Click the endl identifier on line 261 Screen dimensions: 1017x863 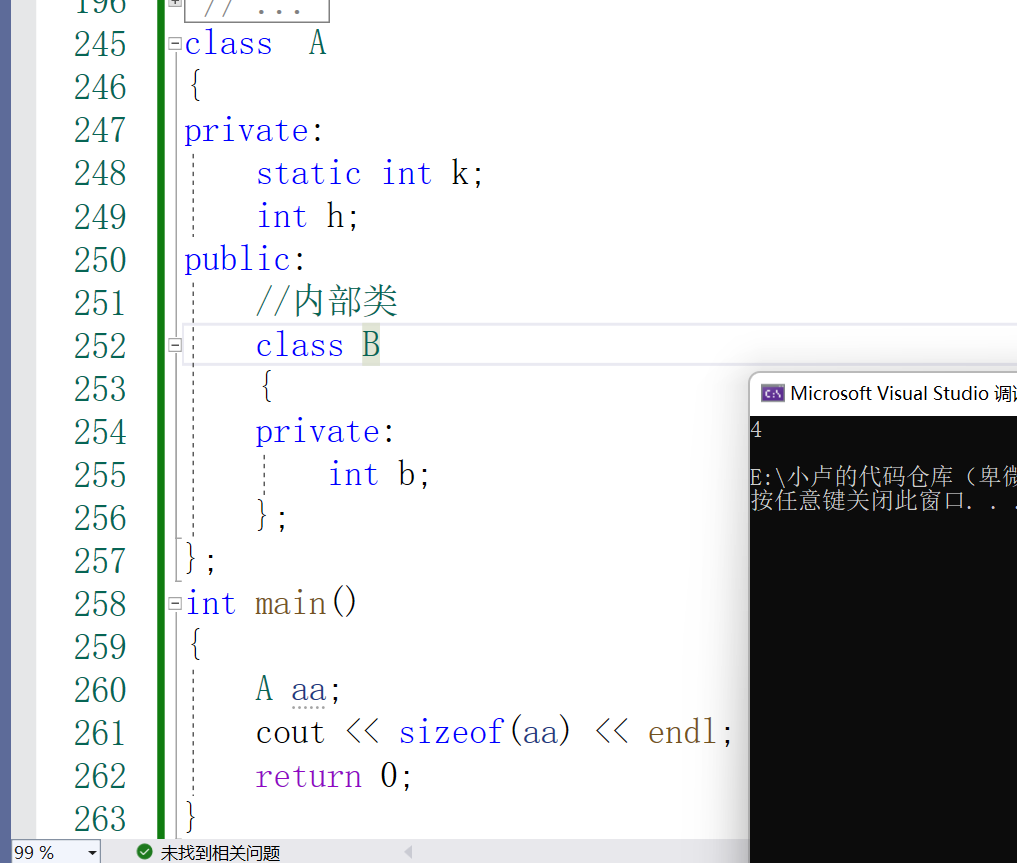(x=682, y=732)
